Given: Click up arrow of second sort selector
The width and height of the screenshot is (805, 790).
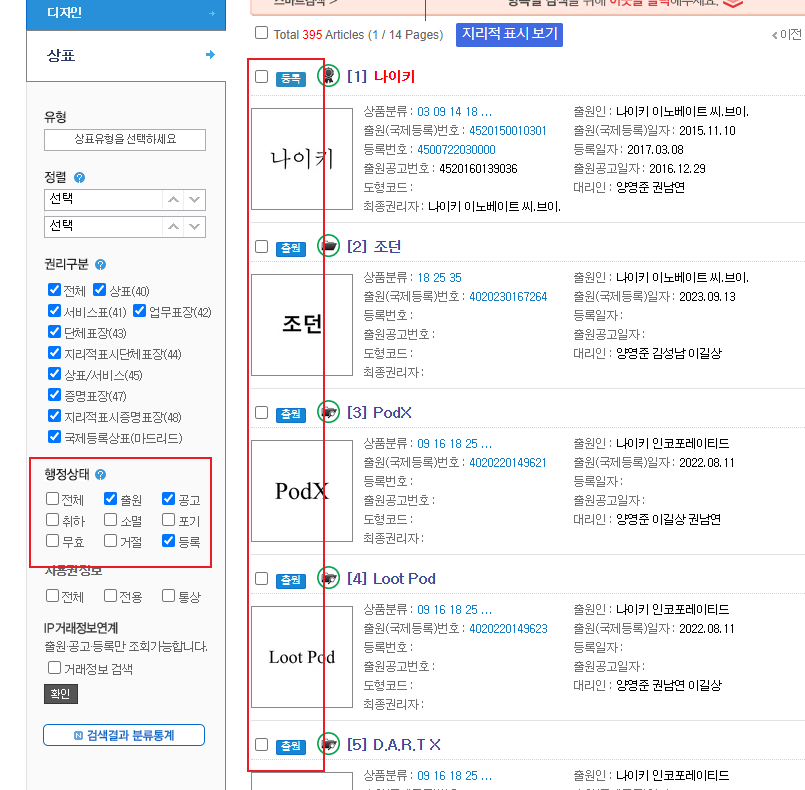Looking at the screenshot, I should pyautogui.click(x=174, y=226).
